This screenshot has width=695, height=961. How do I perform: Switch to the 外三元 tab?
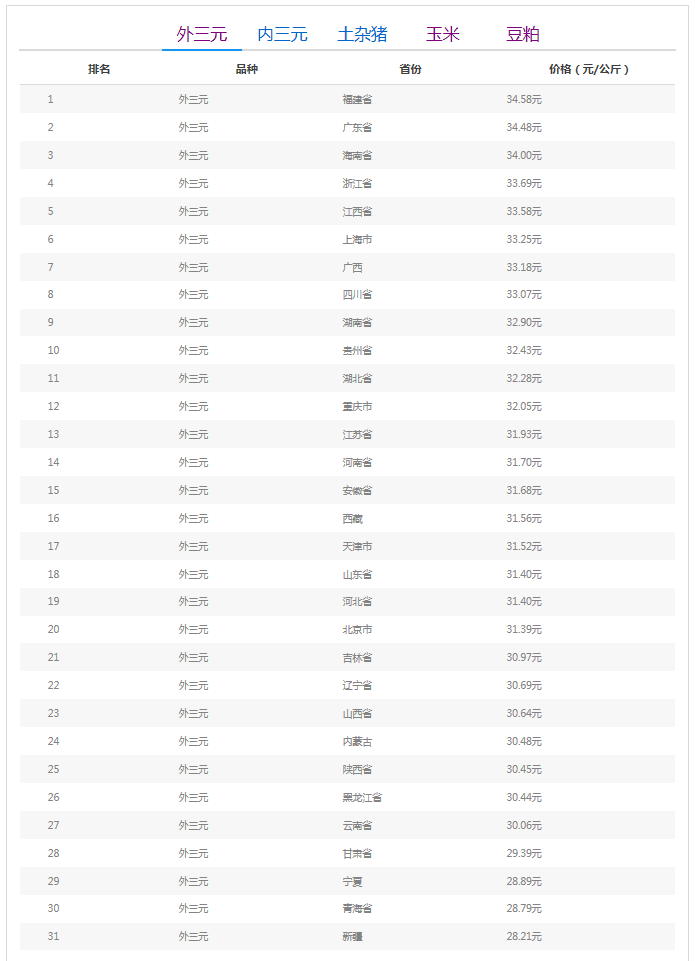tap(202, 34)
